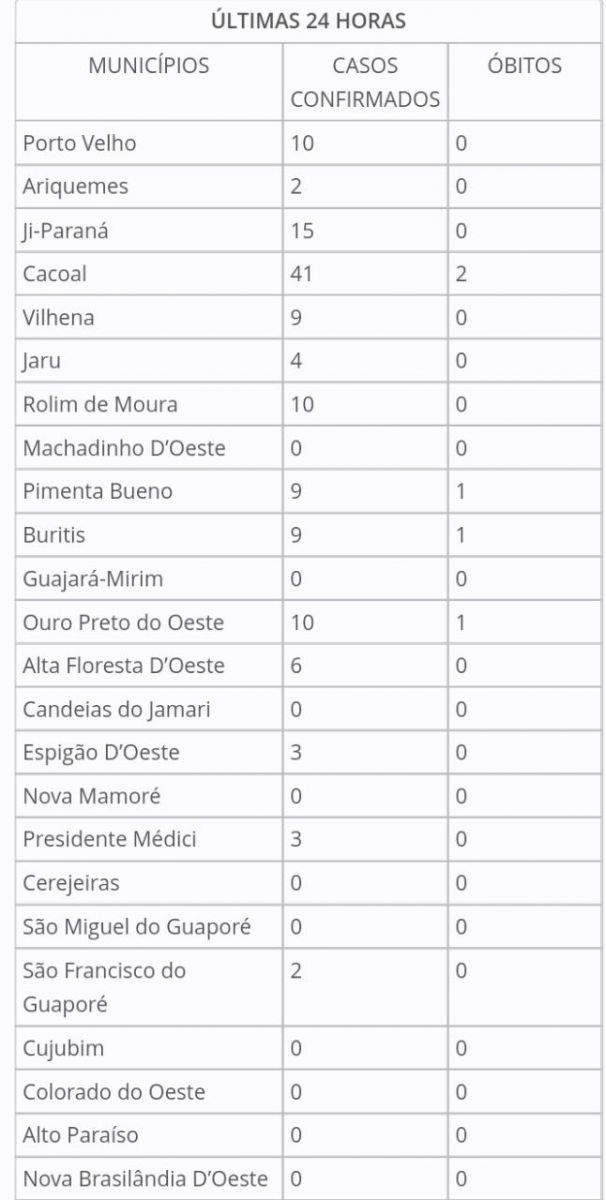Click Pimenta Bueno's deaths value
The width and height of the screenshot is (606, 1200).
tap(461, 491)
